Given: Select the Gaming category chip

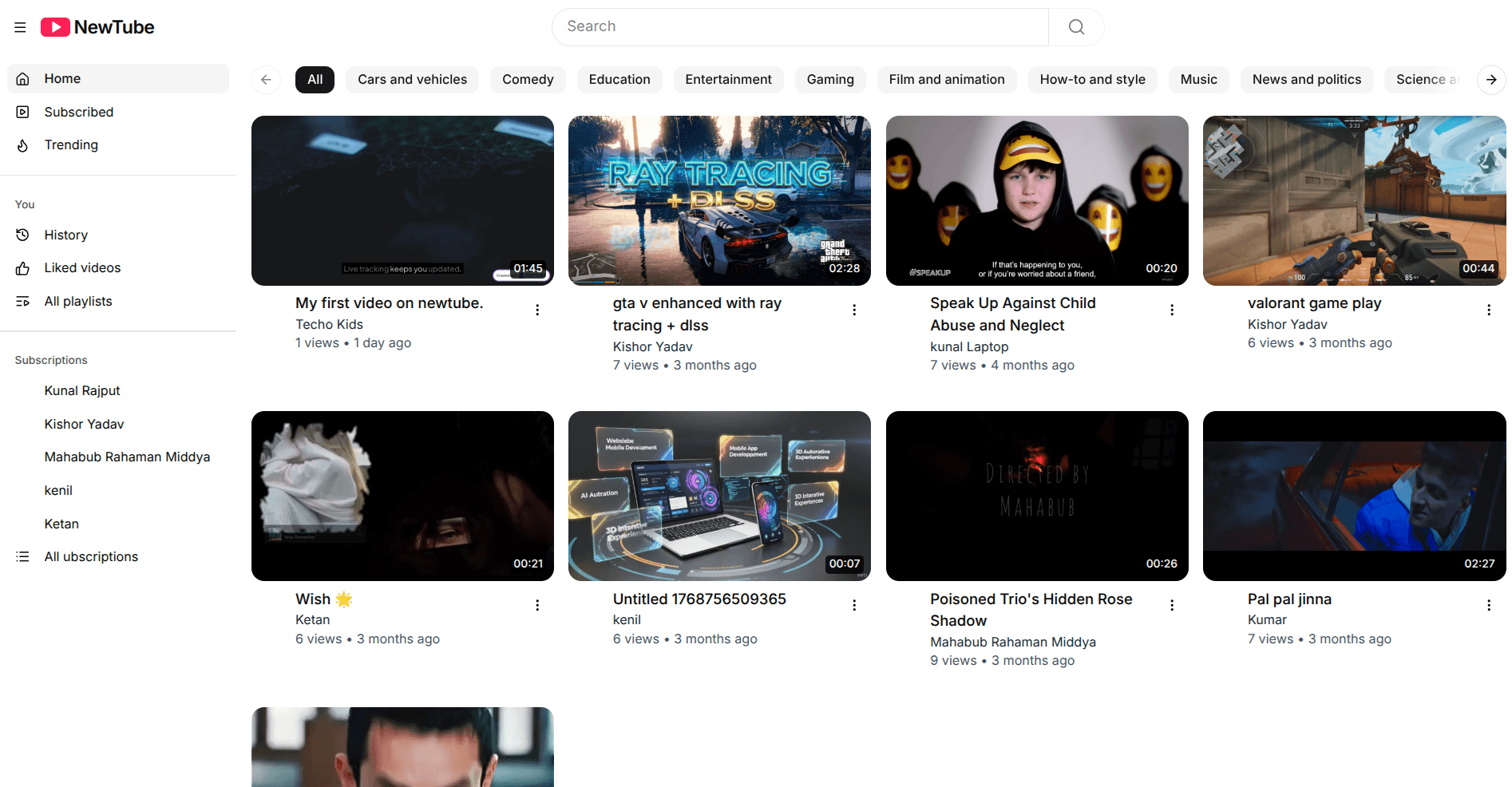Looking at the screenshot, I should coord(830,80).
